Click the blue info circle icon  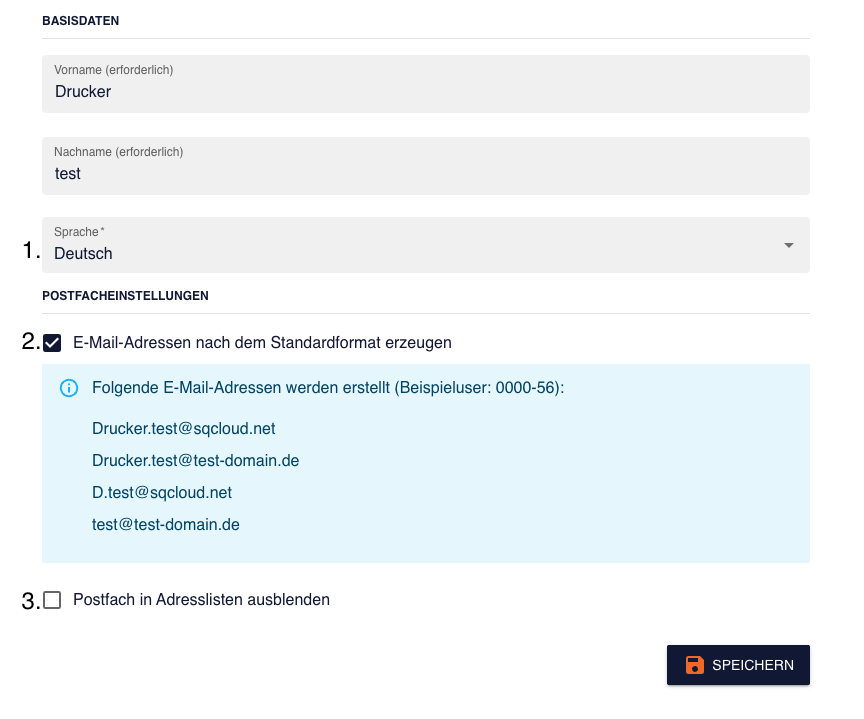click(69, 388)
